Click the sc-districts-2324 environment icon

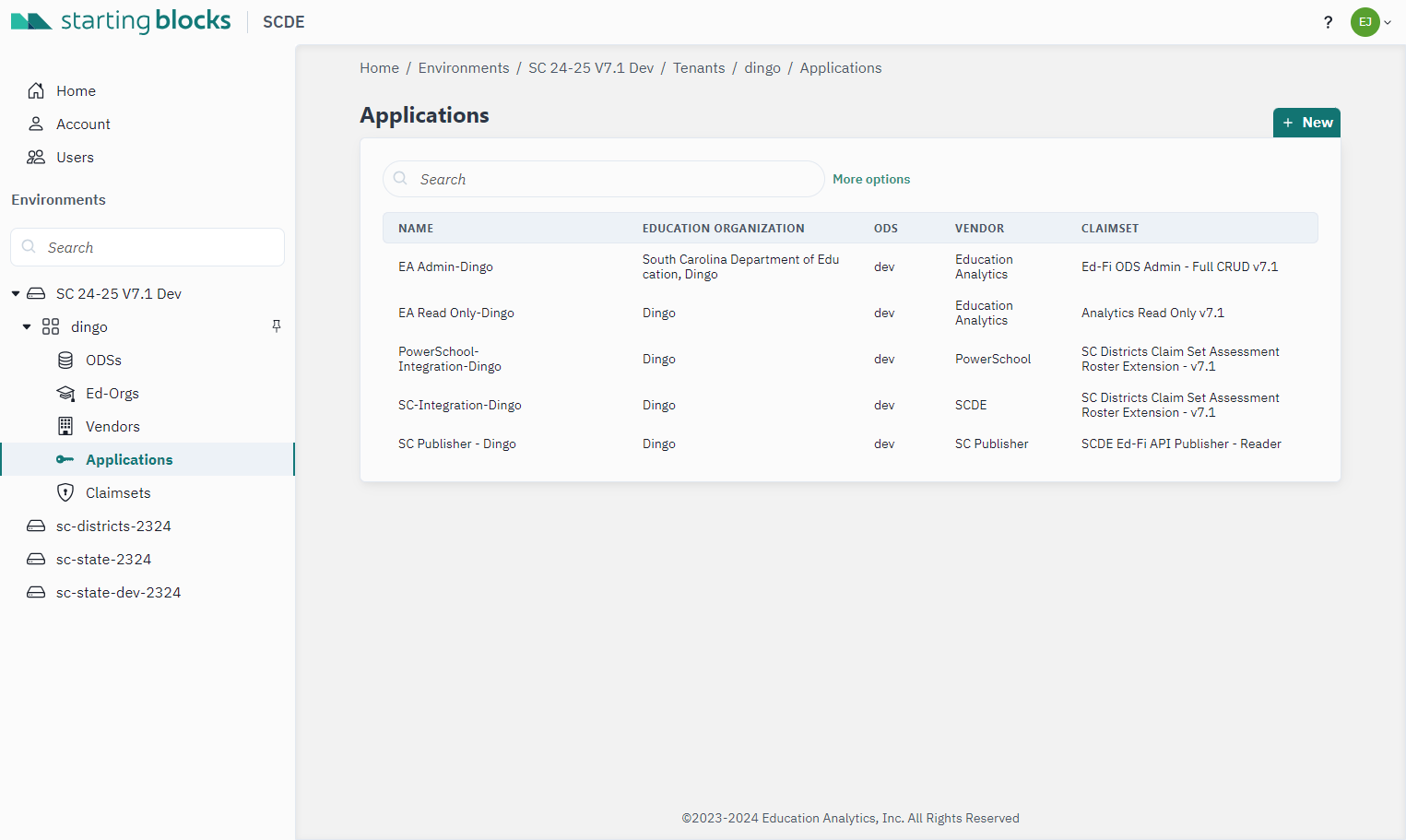click(36, 526)
